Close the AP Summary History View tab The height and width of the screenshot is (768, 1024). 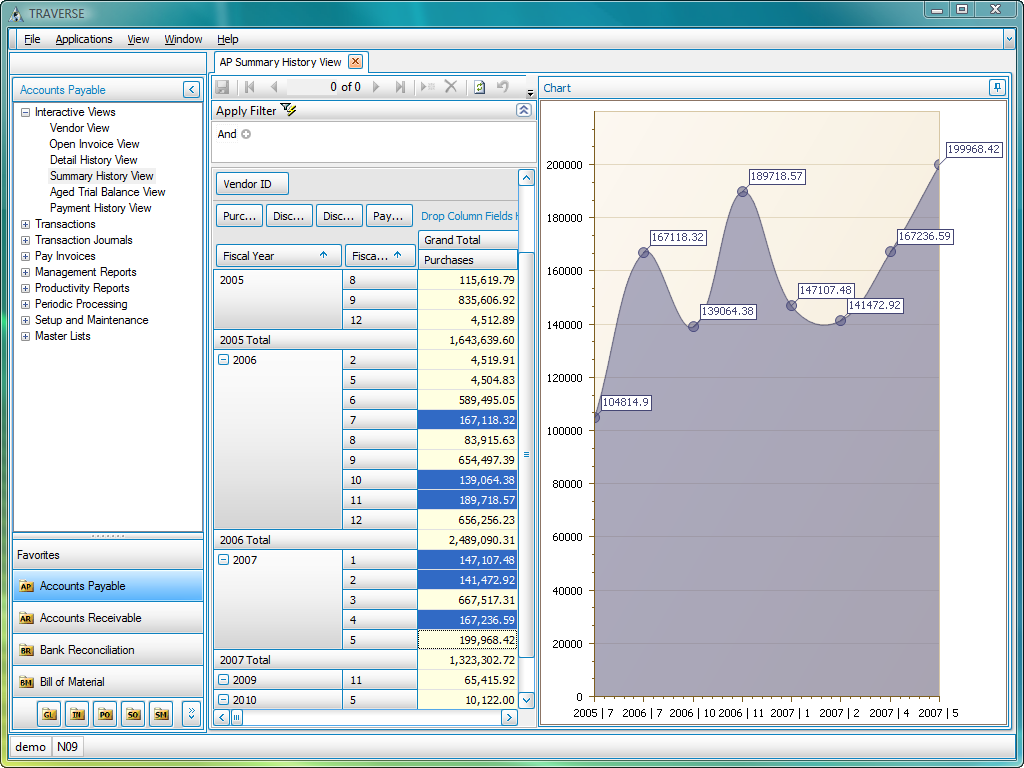(355, 61)
